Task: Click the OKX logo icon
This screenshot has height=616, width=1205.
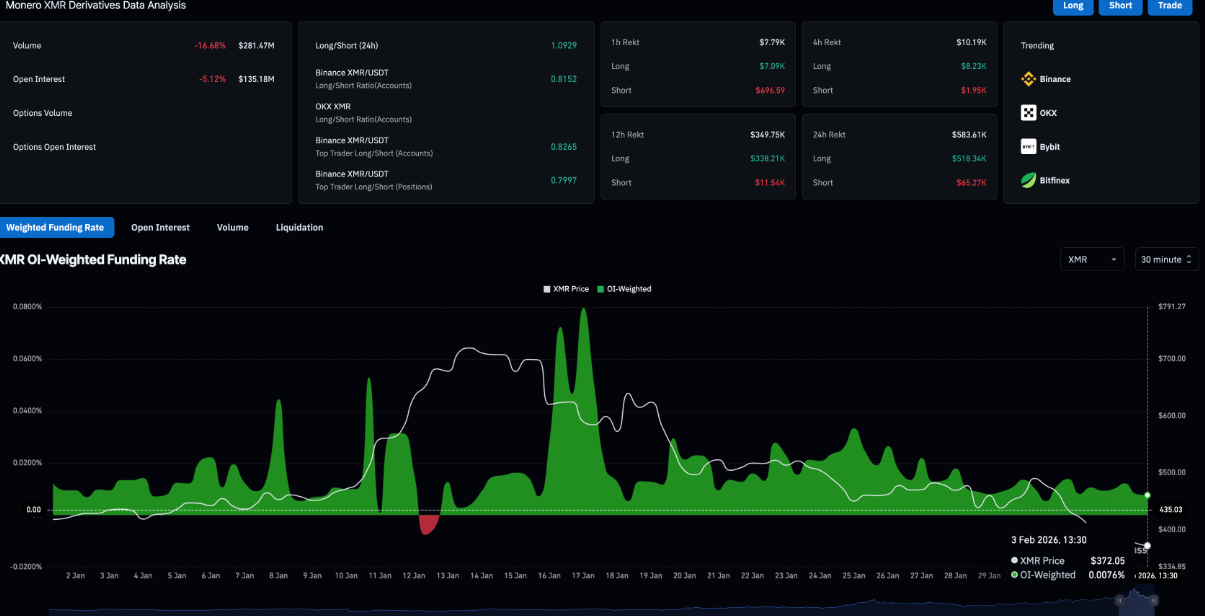Action: pos(1028,113)
